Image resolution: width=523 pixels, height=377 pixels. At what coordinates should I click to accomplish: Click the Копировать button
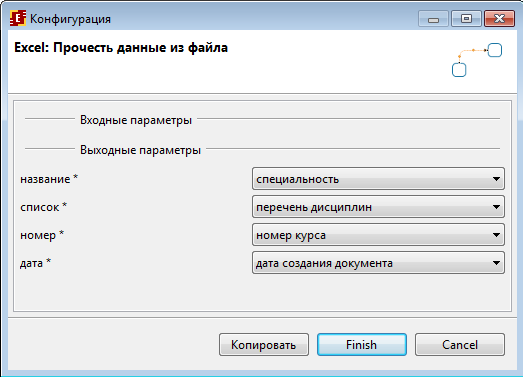click(264, 345)
